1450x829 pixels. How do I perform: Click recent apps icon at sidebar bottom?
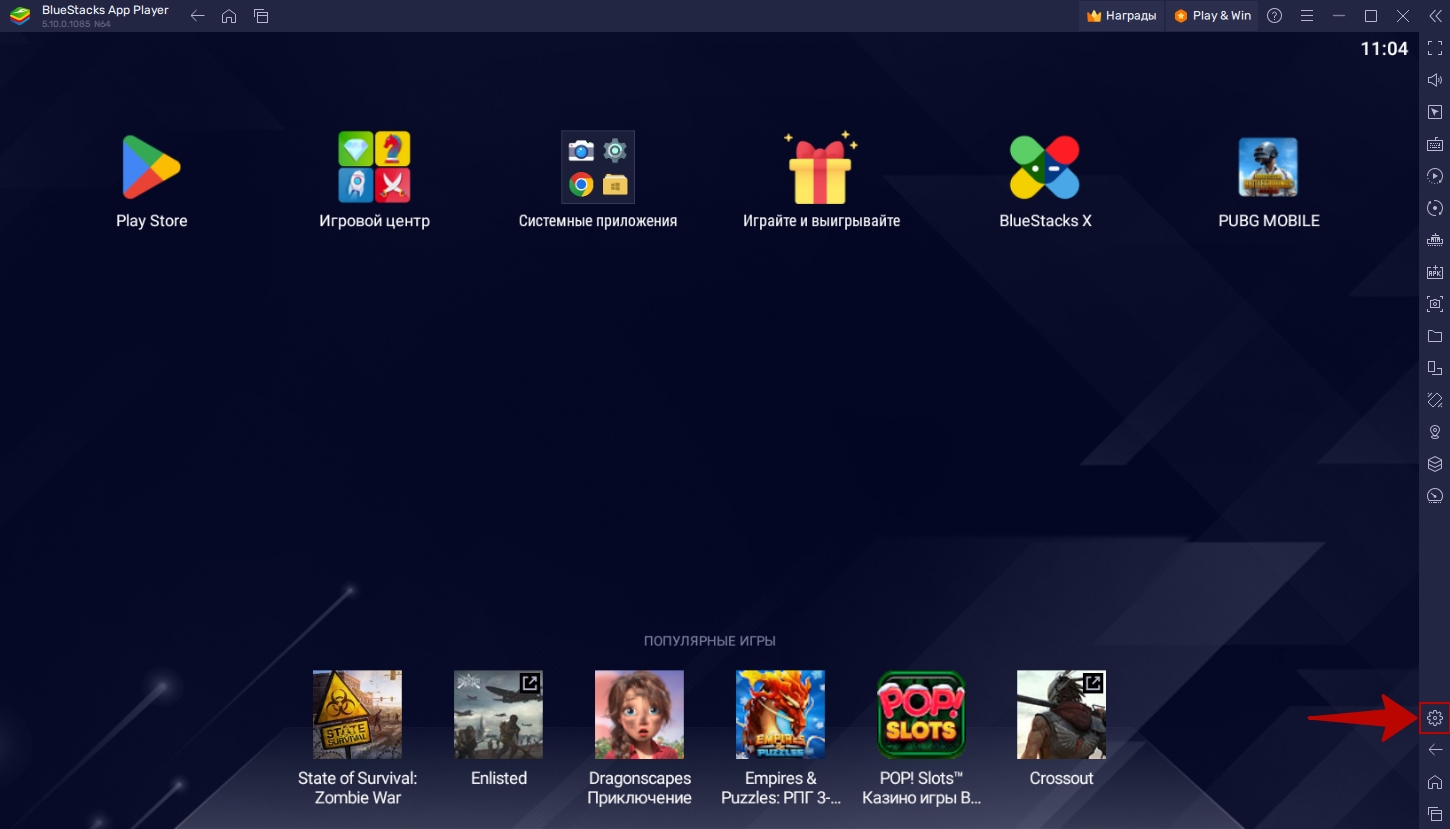point(1435,813)
